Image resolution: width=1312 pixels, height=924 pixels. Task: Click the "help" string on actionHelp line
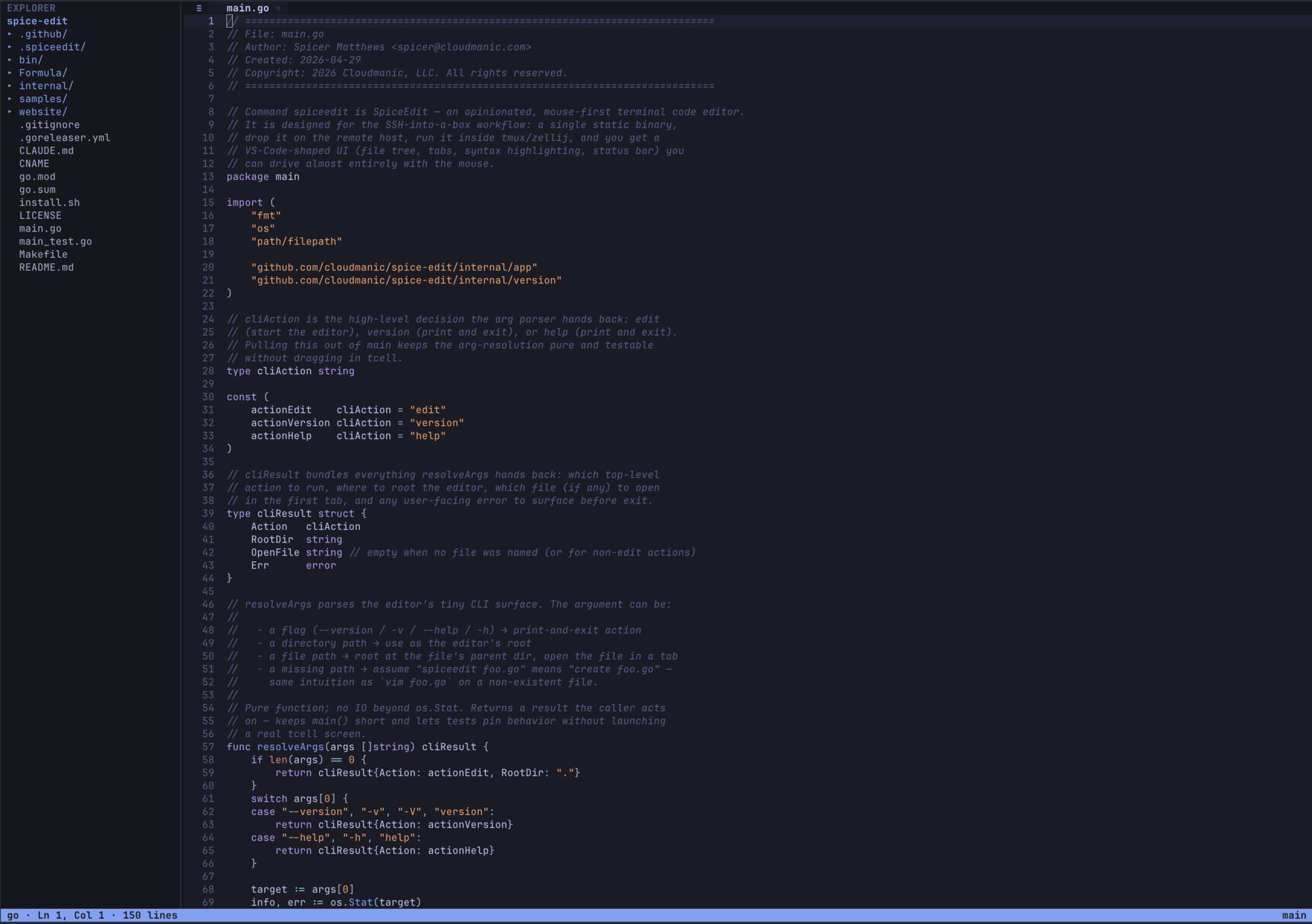pos(428,436)
